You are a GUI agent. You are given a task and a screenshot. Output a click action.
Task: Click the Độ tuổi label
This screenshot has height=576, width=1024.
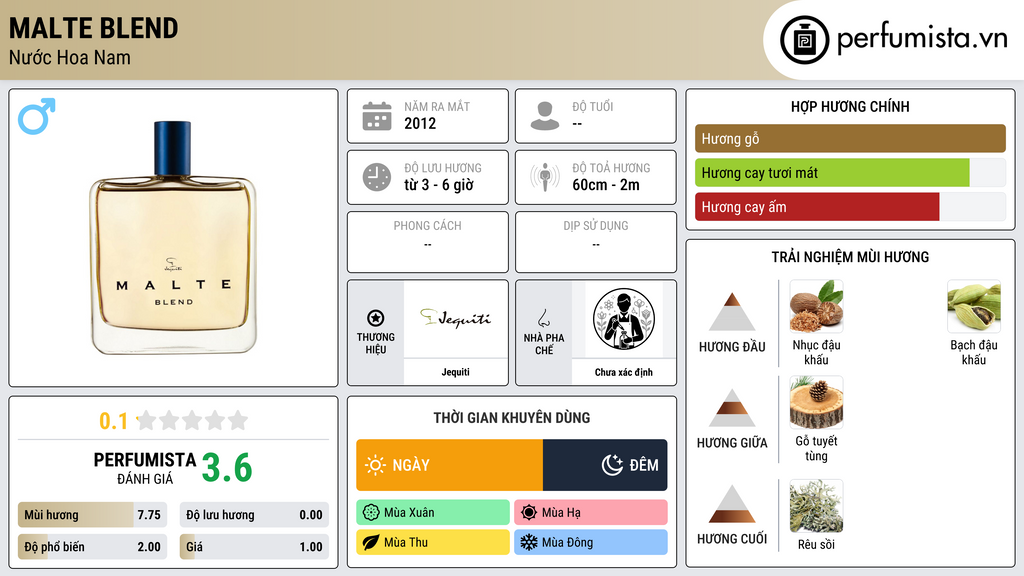point(592,106)
